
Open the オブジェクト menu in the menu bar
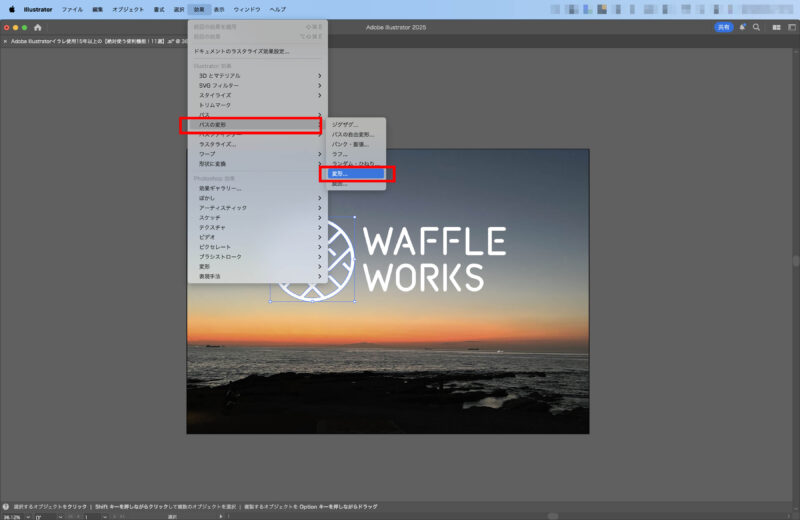coord(127,9)
